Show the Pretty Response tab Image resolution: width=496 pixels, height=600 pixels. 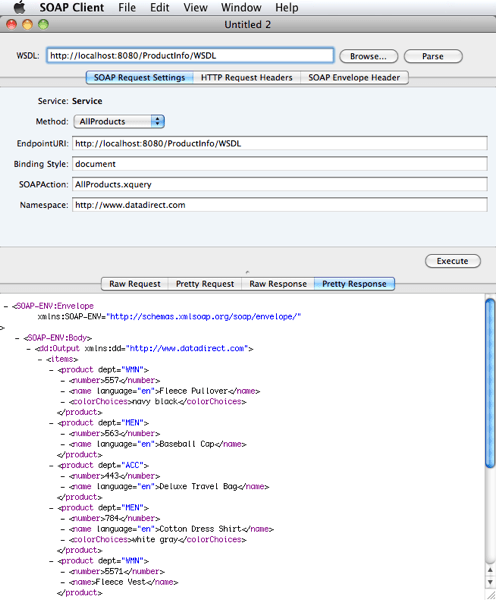354,284
